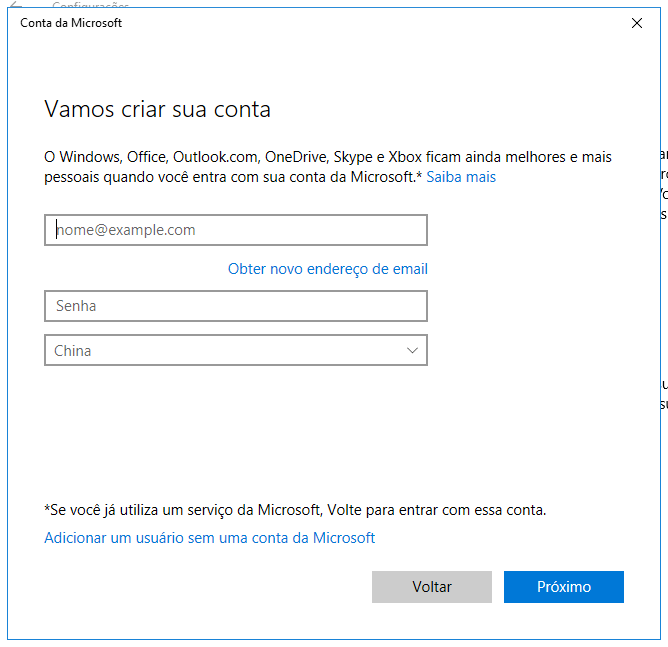The height and width of the screenshot is (647, 668).
Task: Click the Conta da Microsoft title bar
Action: 300,23
